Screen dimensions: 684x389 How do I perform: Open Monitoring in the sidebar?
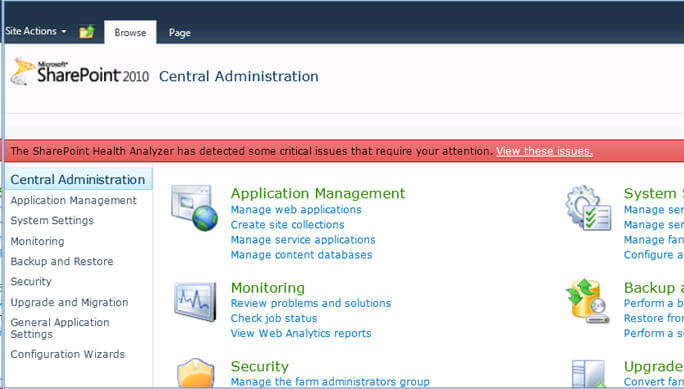tap(37, 241)
